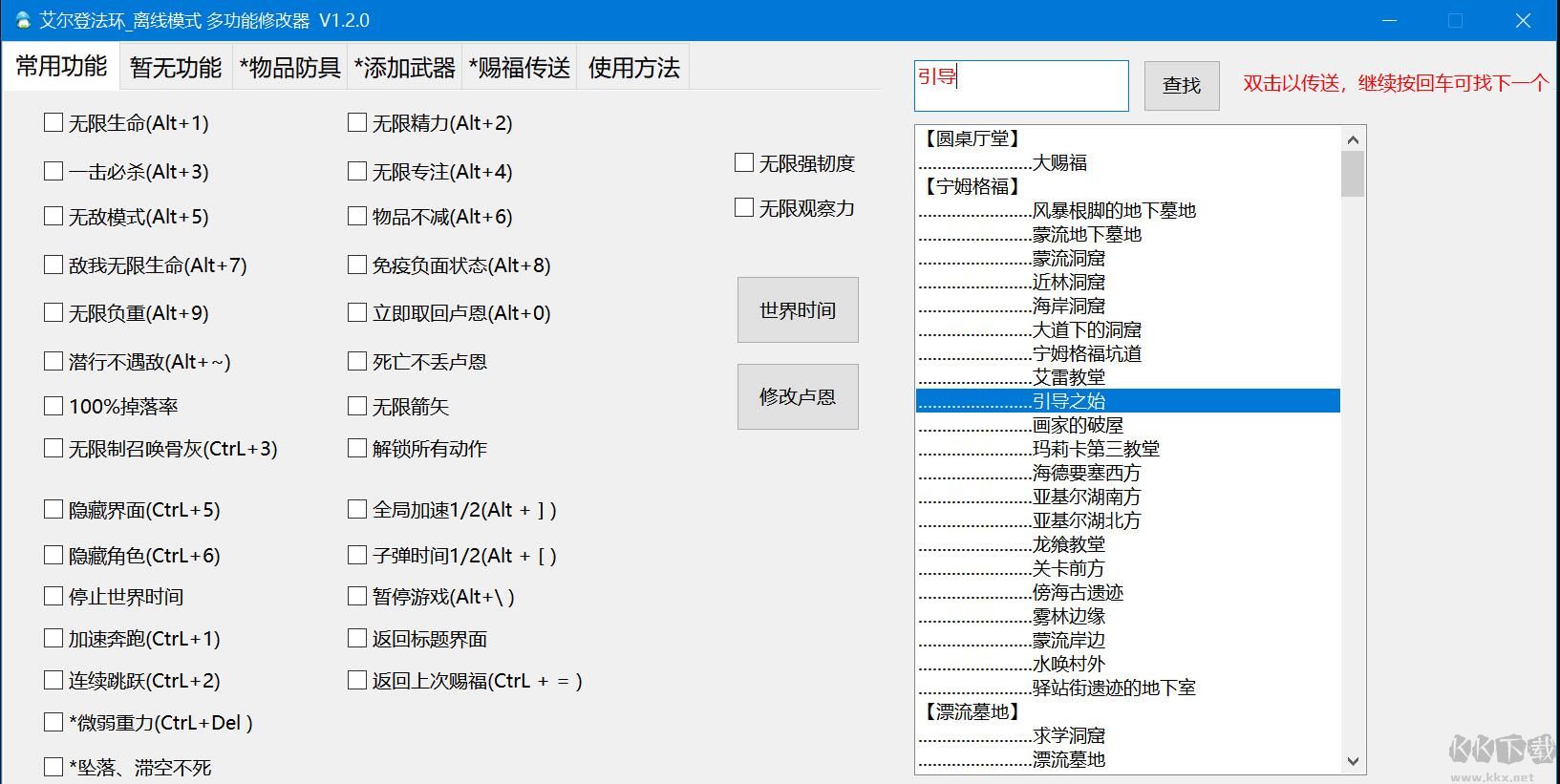Image resolution: width=1560 pixels, height=784 pixels.
Task: Enable 暂停游戏(Alt+\) checkbox
Action: [x=357, y=596]
